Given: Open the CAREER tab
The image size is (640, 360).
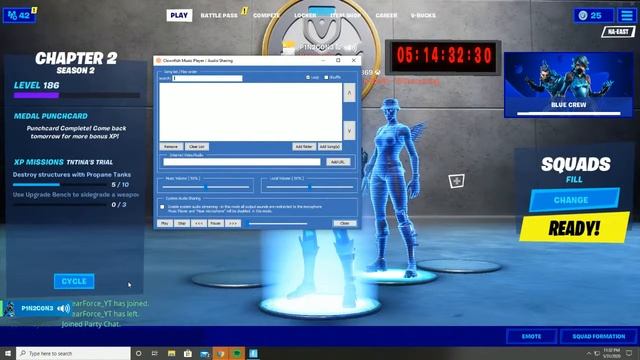Looking at the screenshot, I should tap(386, 16).
